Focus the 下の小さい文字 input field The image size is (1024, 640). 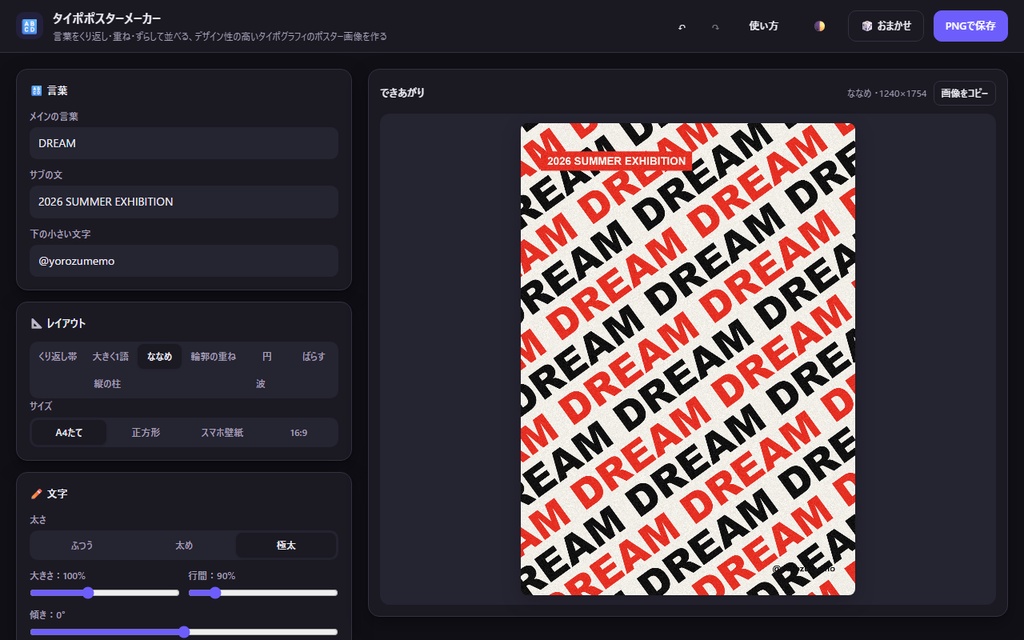[x=184, y=261]
